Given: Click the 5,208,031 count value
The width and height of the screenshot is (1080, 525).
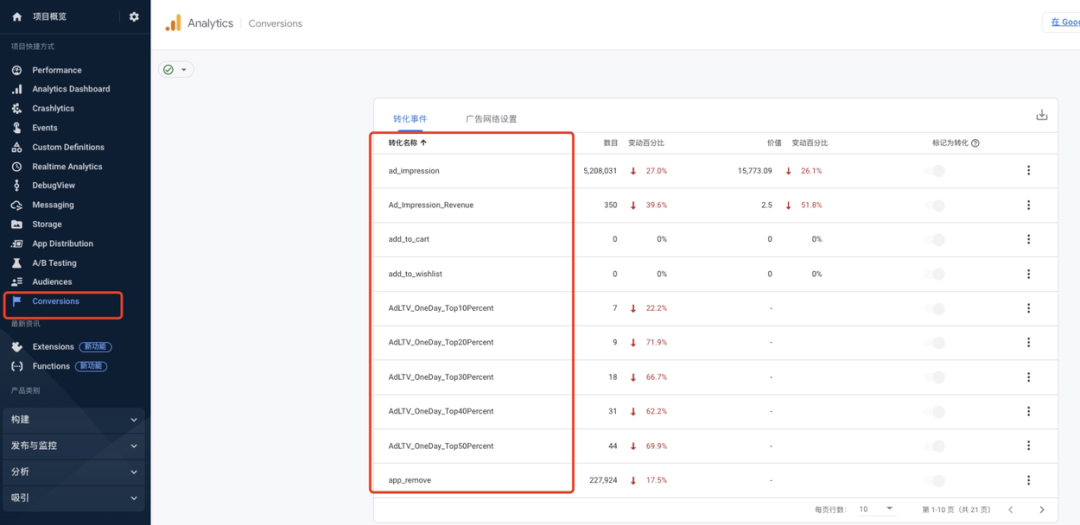Looking at the screenshot, I should tap(600, 171).
